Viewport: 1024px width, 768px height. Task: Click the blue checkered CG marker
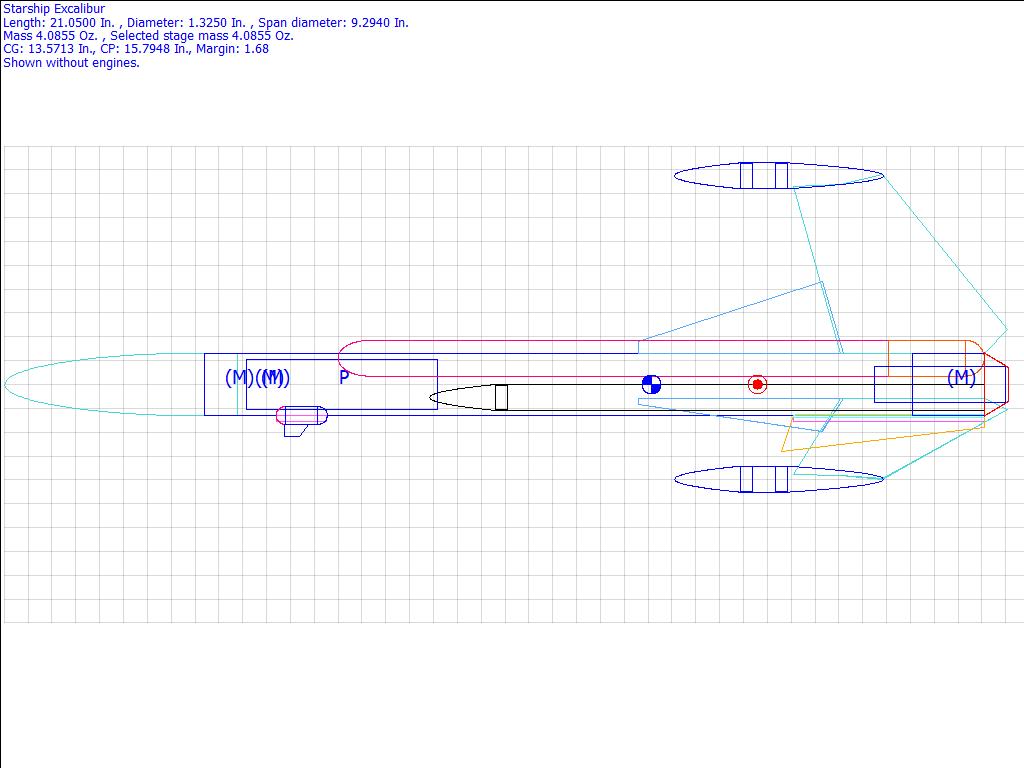[651, 384]
